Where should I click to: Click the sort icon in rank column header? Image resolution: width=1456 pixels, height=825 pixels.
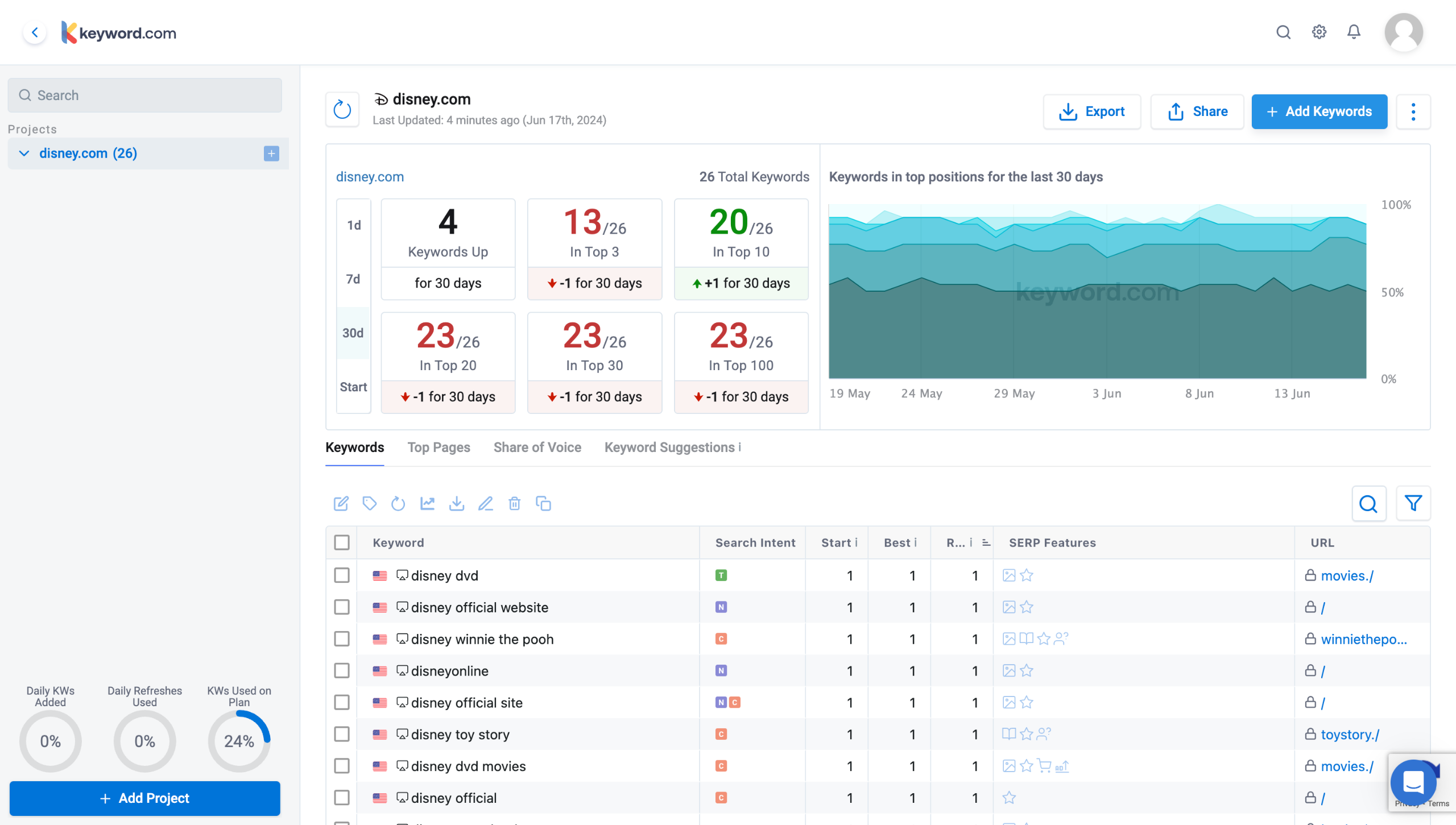click(986, 543)
